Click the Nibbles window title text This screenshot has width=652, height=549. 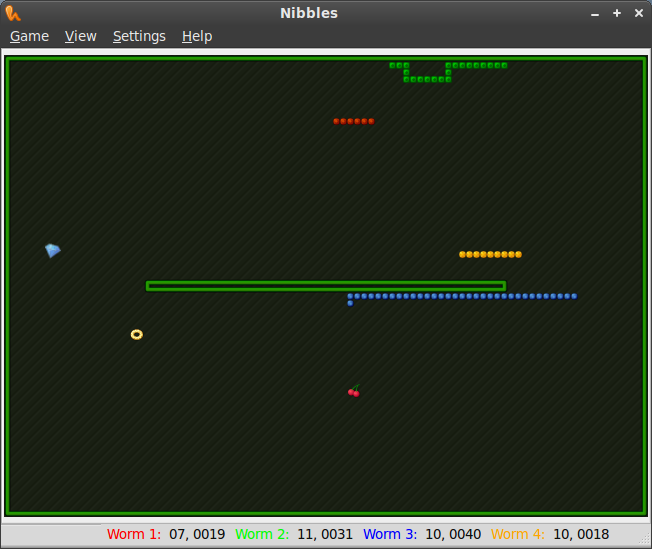(x=309, y=13)
